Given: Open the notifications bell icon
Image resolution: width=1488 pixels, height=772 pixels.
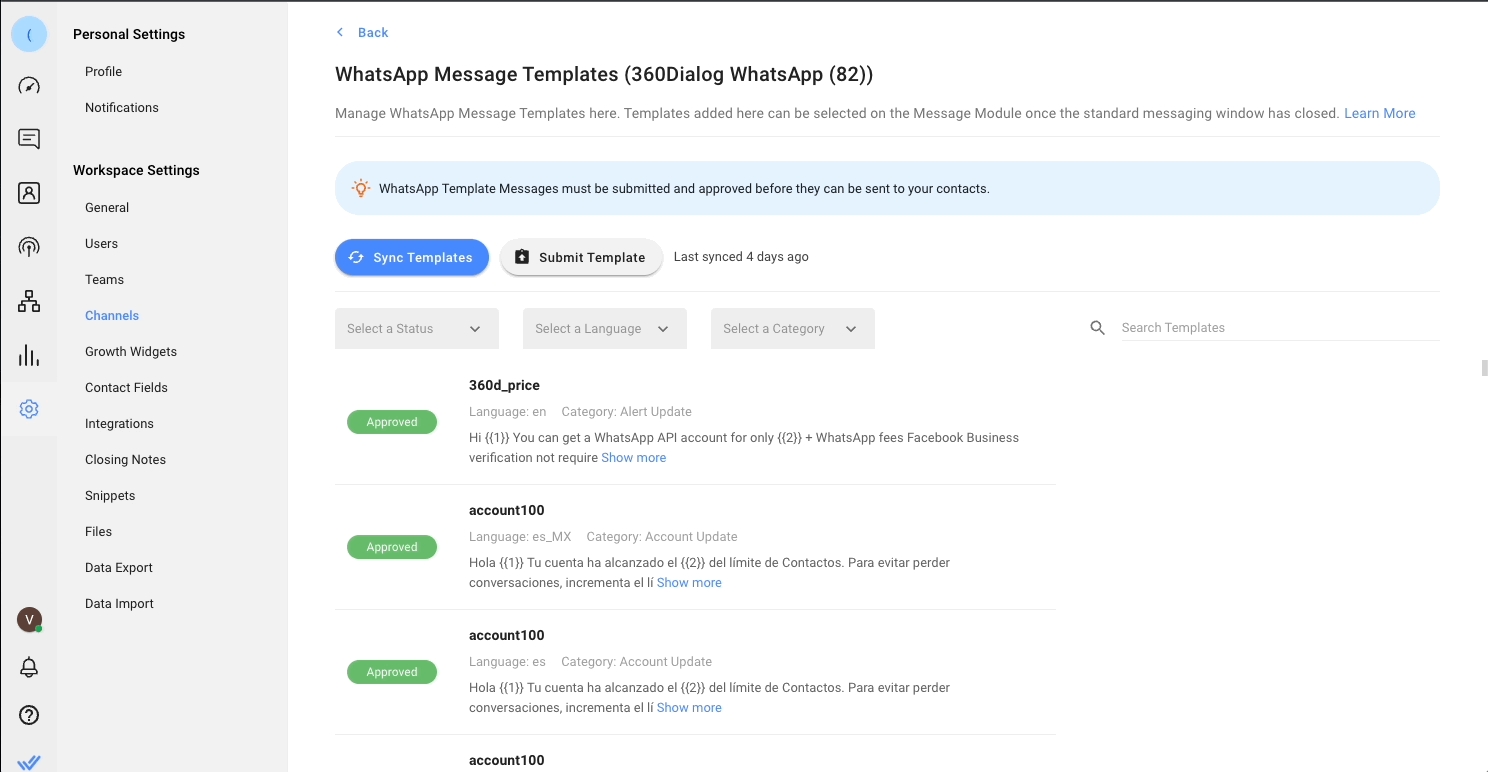Looking at the screenshot, I should 29,667.
